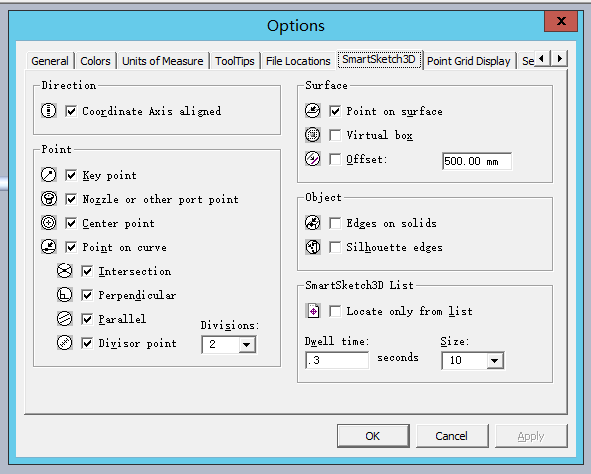Click the Virtual box icon
The height and width of the screenshot is (474, 591).
coord(312,135)
